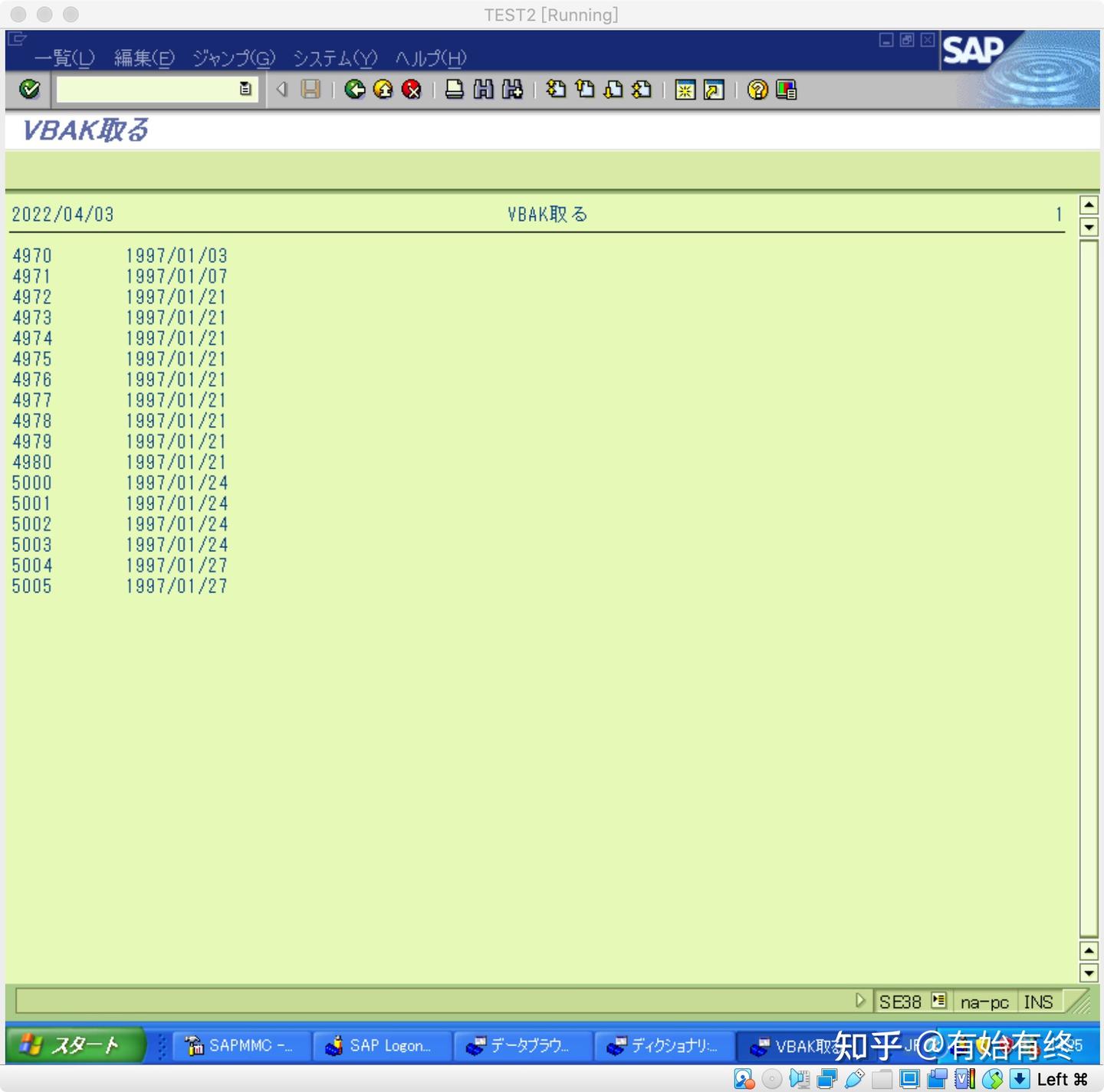The width and height of the screenshot is (1104, 1092).
Task: Switch to the ディクショナリ taskbar window
Action: [664, 1046]
